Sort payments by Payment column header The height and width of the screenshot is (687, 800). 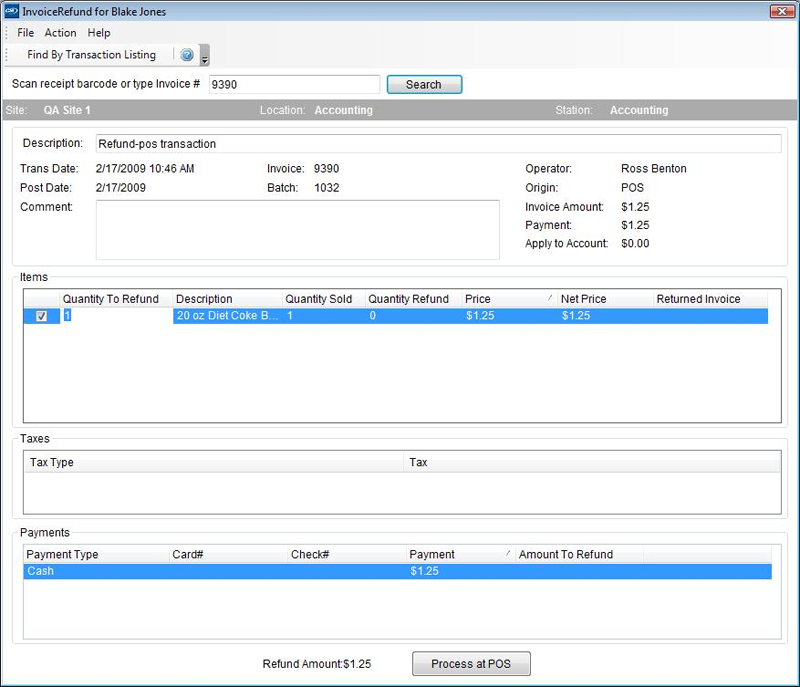pos(461,554)
